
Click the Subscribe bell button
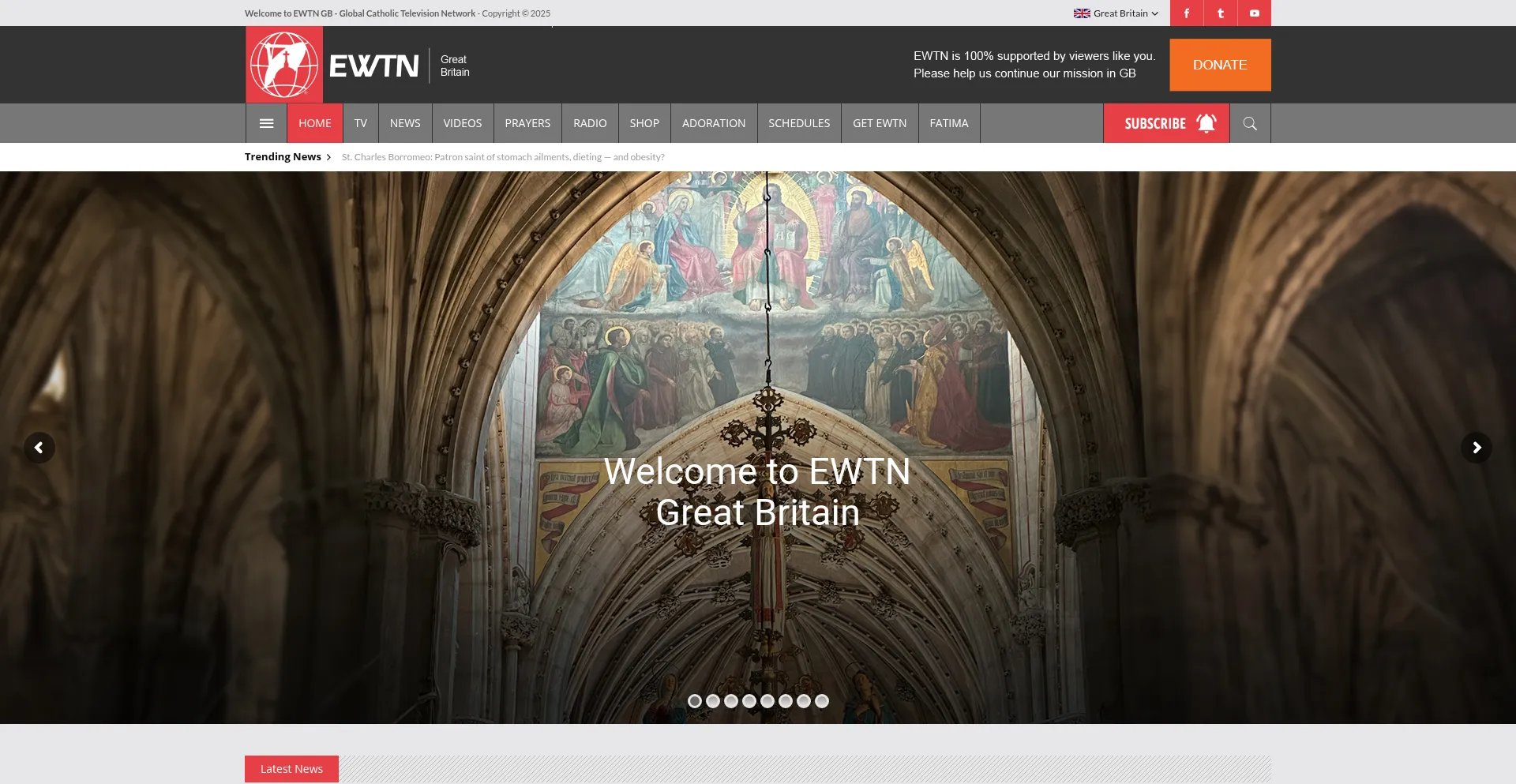[1166, 123]
